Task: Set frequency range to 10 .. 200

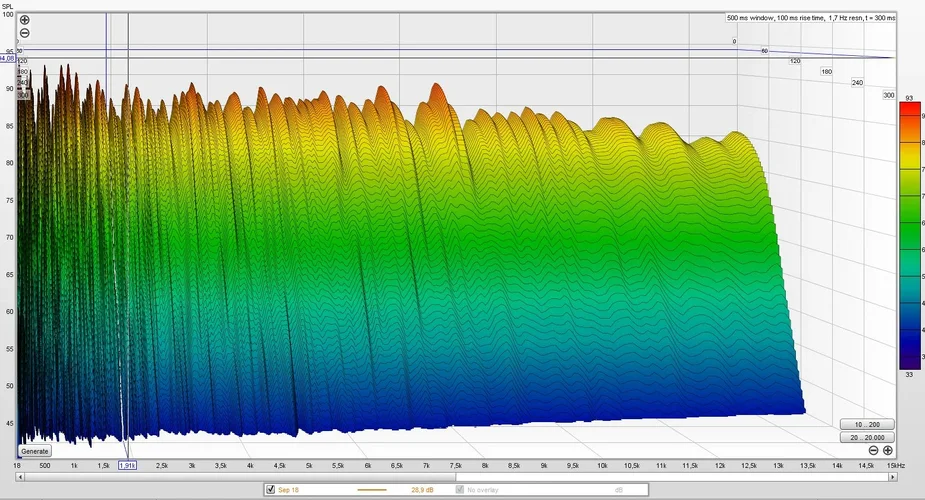Action: pos(867,424)
